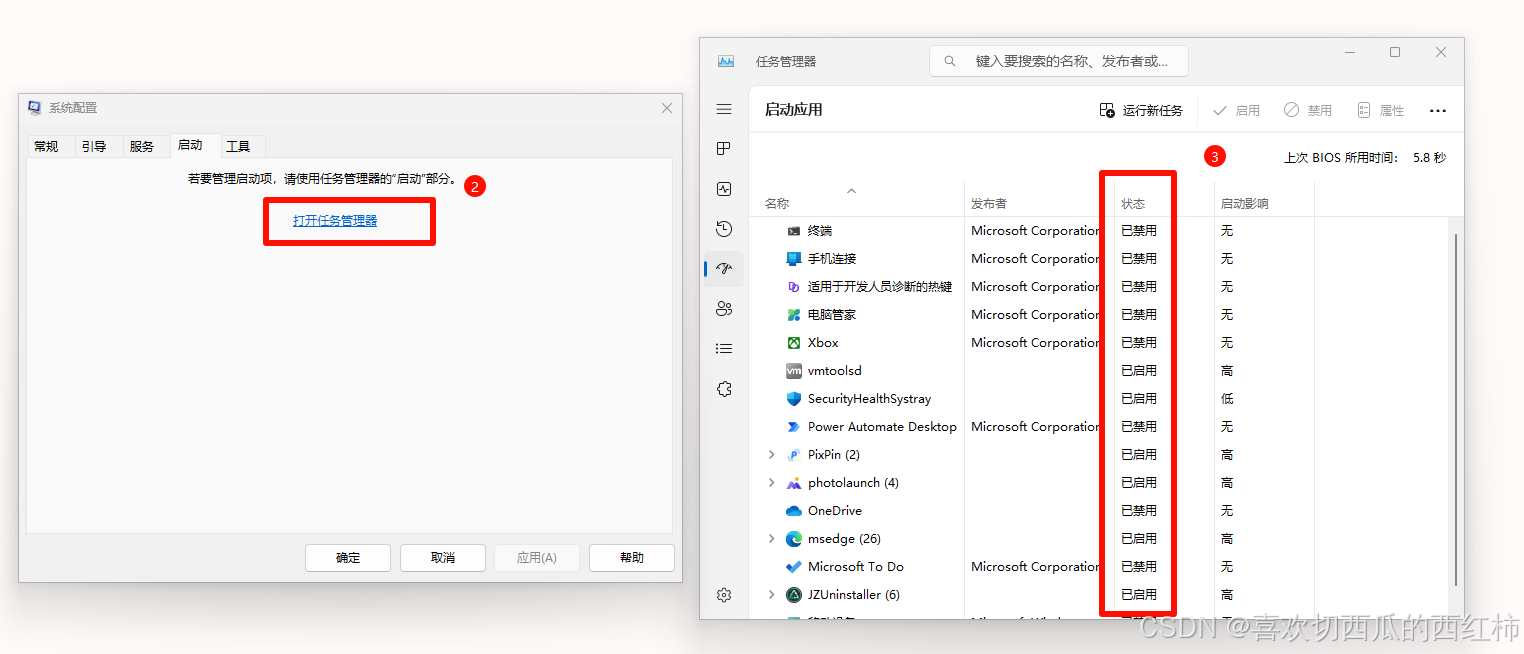Collapse sort arrow above 名称 column
The image size is (1524, 654).
tap(851, 189)
